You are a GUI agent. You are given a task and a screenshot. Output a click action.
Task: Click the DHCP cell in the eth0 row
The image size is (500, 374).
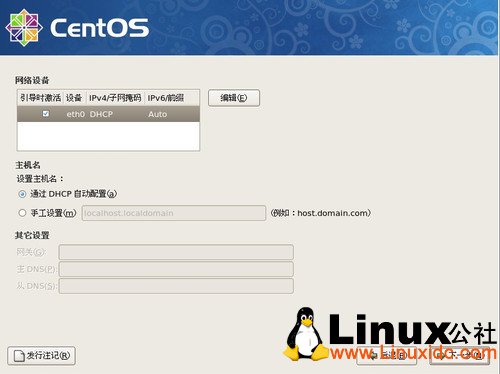101,114
